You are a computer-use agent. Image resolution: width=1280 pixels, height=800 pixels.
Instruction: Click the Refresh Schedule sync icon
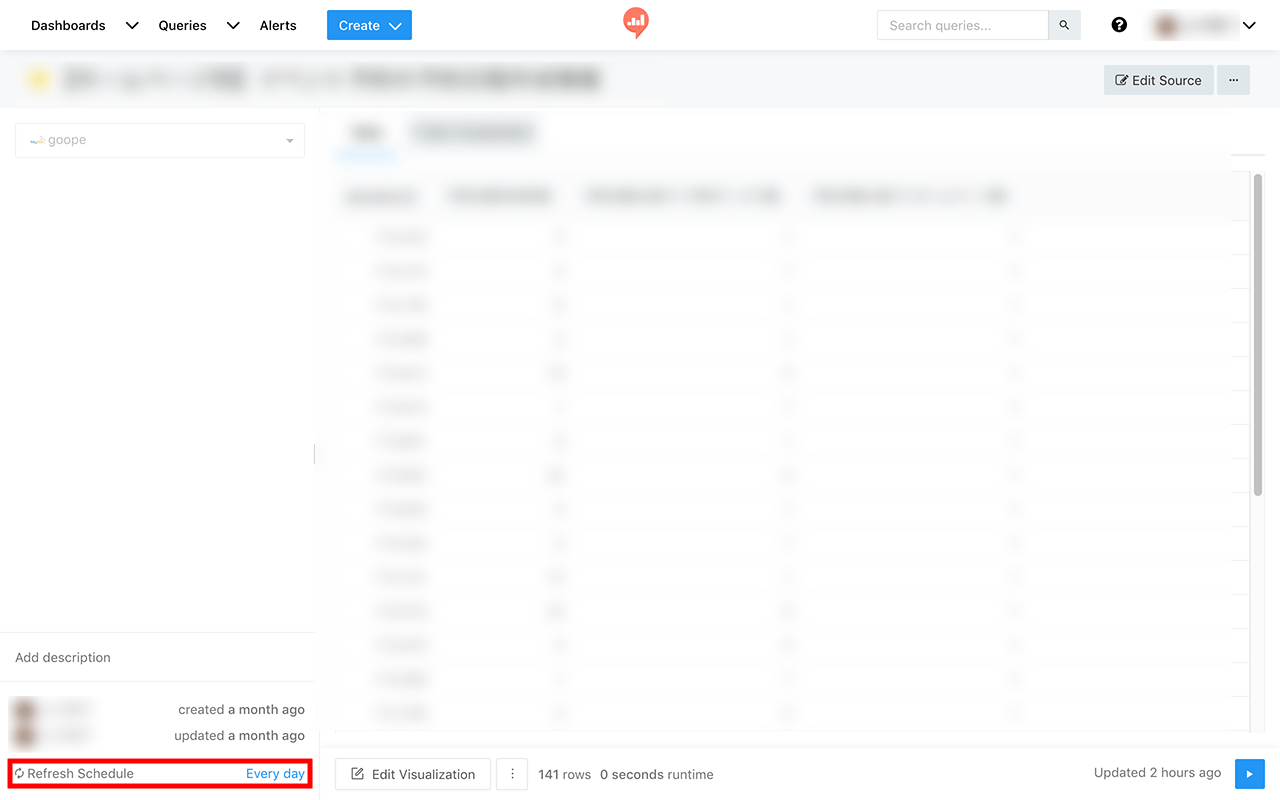coord(19,773)
